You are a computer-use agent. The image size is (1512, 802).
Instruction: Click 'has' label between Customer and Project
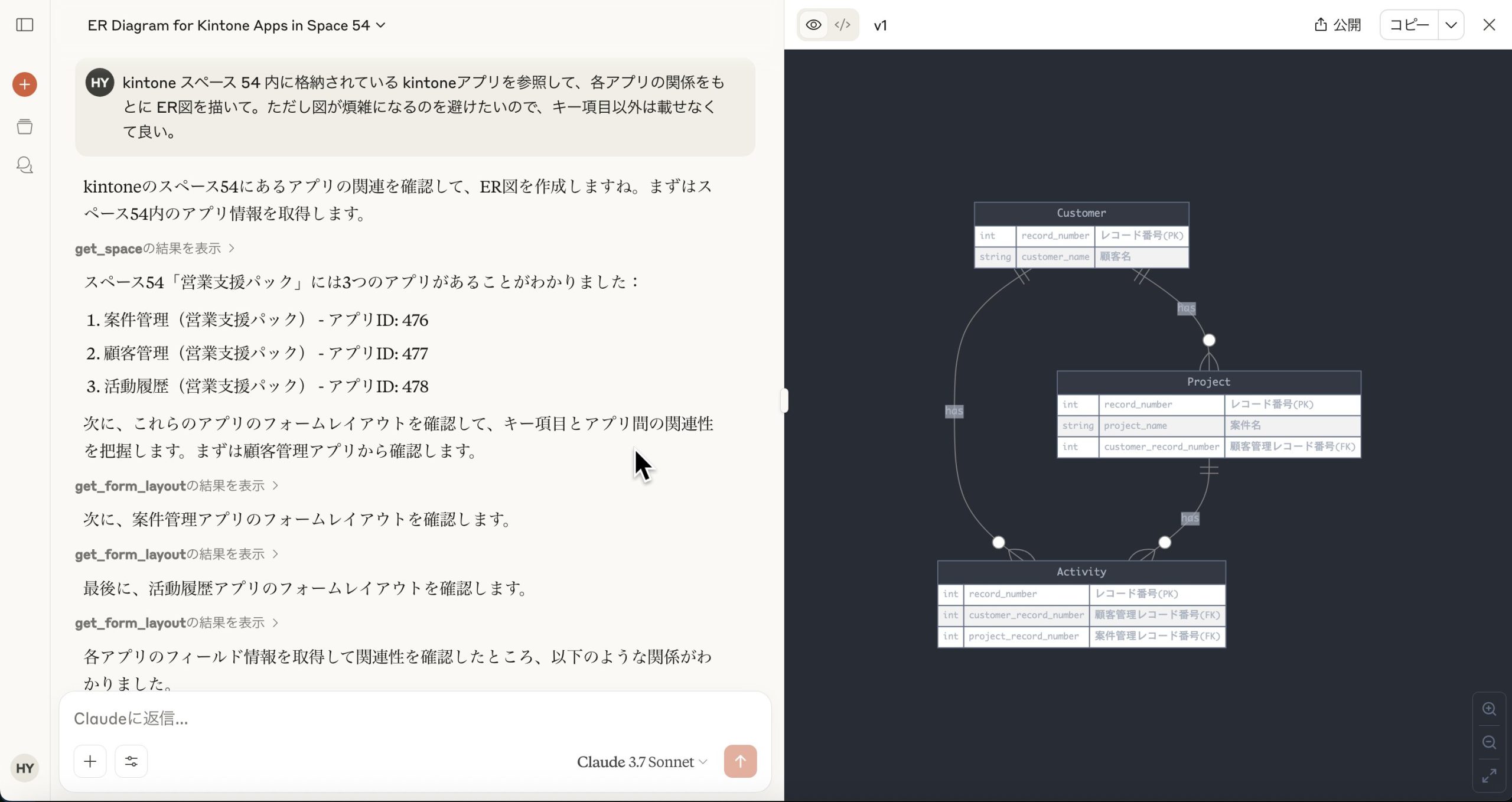coord(1186,308)
